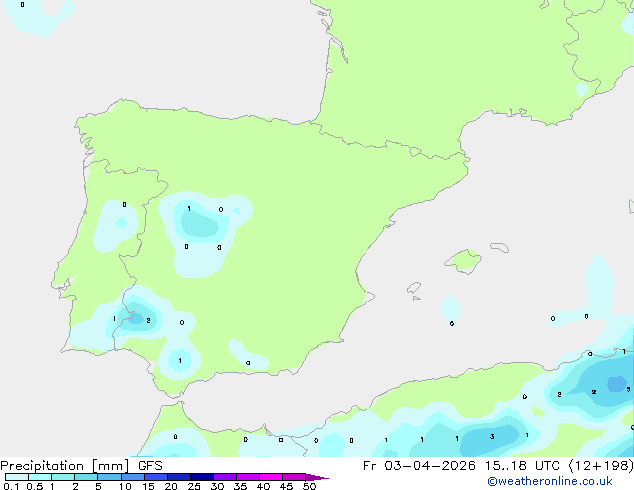Pick the 40–45 mm magenta legend swatch

click(x=271, y=477)
